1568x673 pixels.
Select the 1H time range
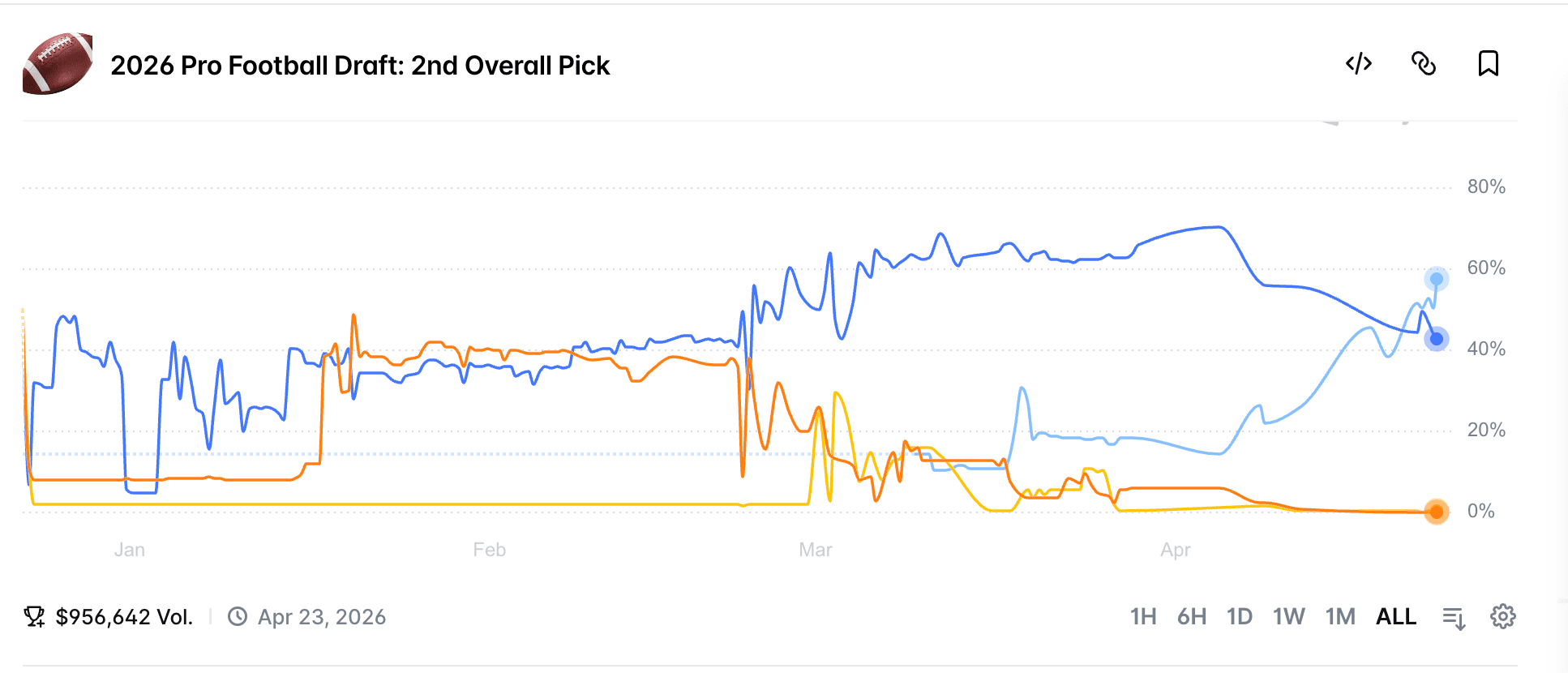tap(1143, 617)
